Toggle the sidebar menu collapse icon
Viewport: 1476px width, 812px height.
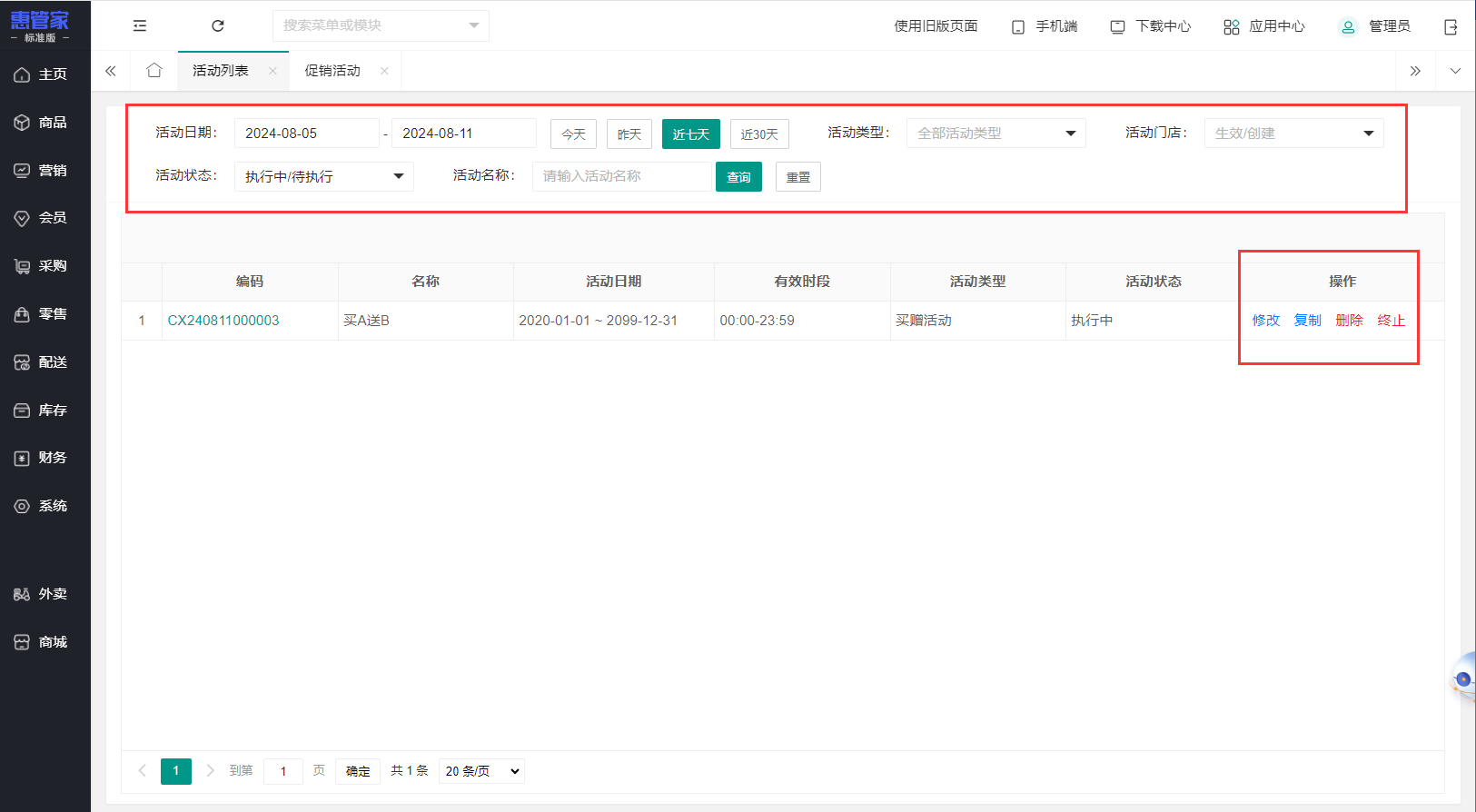click(x=140, y=25)
